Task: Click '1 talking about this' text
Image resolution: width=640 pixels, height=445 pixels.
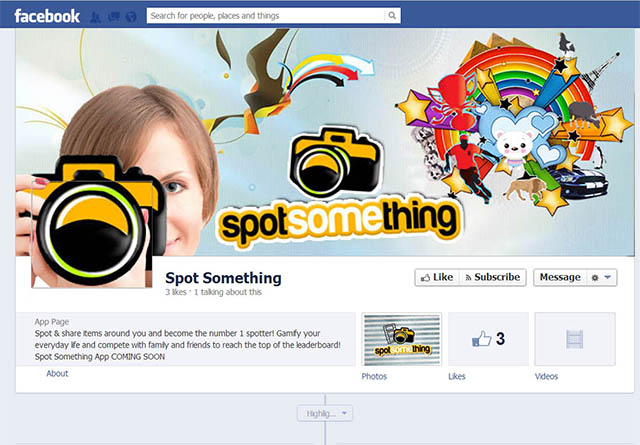Action: (x=228, y=292)
